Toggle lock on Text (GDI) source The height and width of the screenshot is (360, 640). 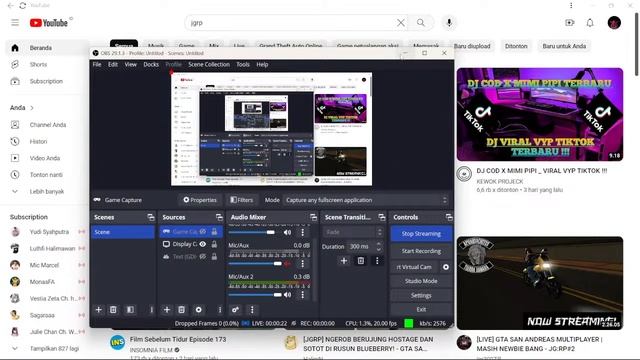tap(214, 257)
